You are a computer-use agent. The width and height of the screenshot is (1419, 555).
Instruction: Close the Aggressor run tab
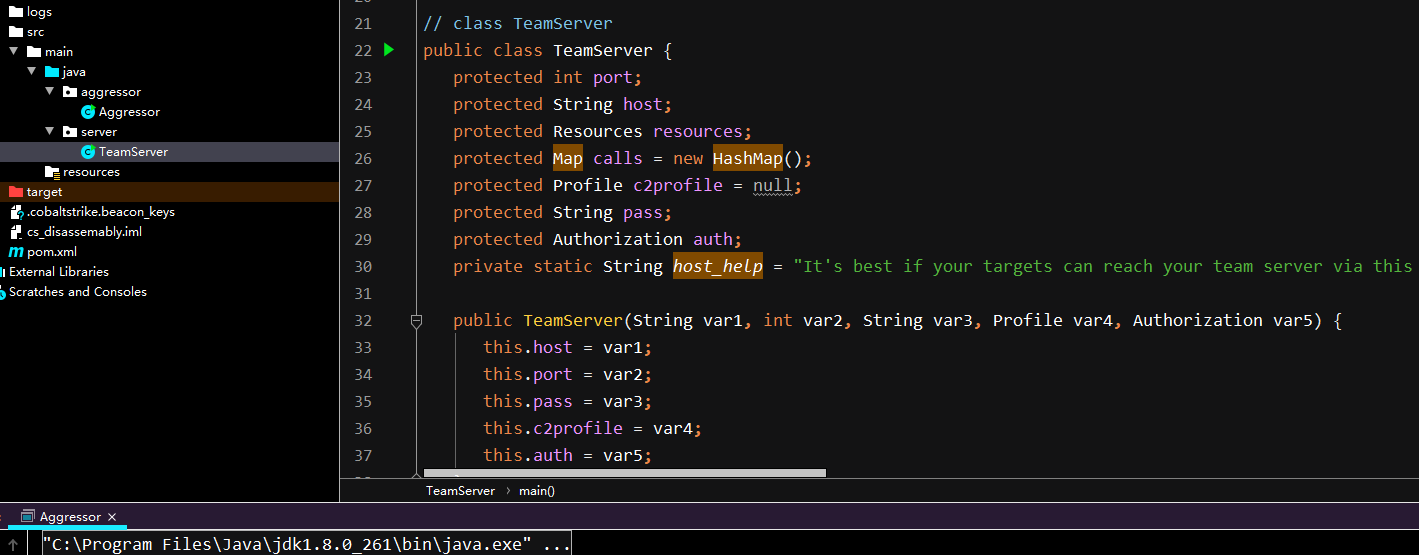point(112,518)
